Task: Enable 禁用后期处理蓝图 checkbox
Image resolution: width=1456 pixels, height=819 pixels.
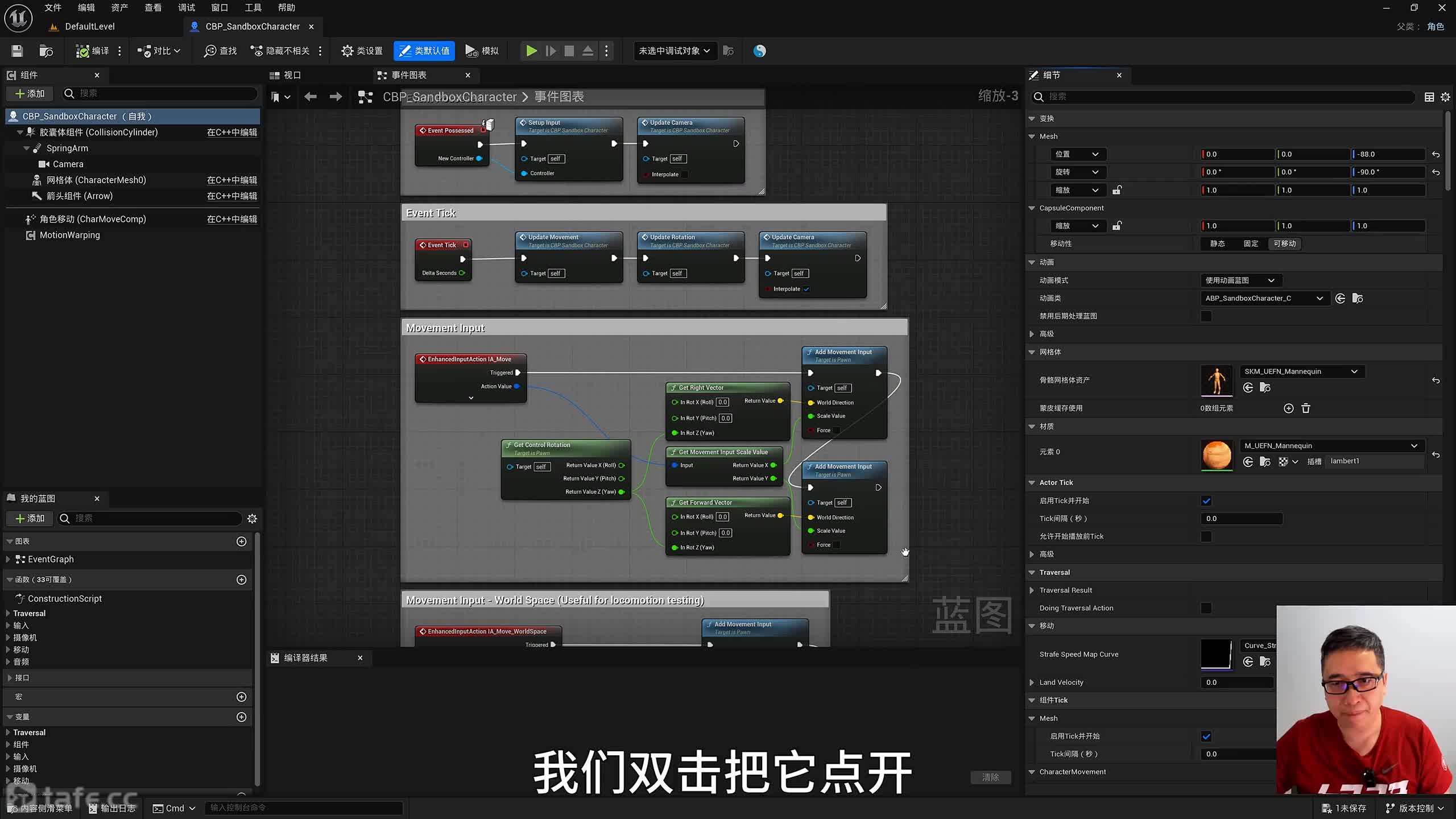Action: click(1206, 316)
